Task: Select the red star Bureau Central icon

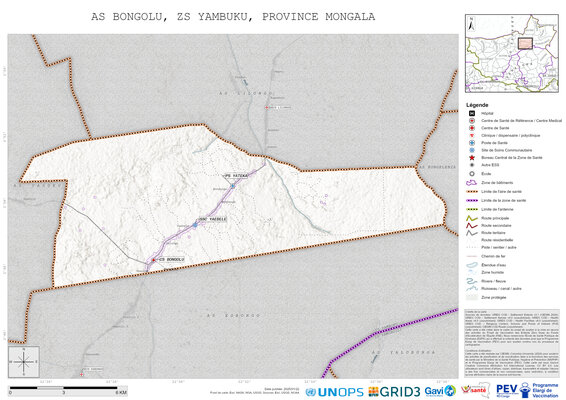Action: [x=471, y=158]
